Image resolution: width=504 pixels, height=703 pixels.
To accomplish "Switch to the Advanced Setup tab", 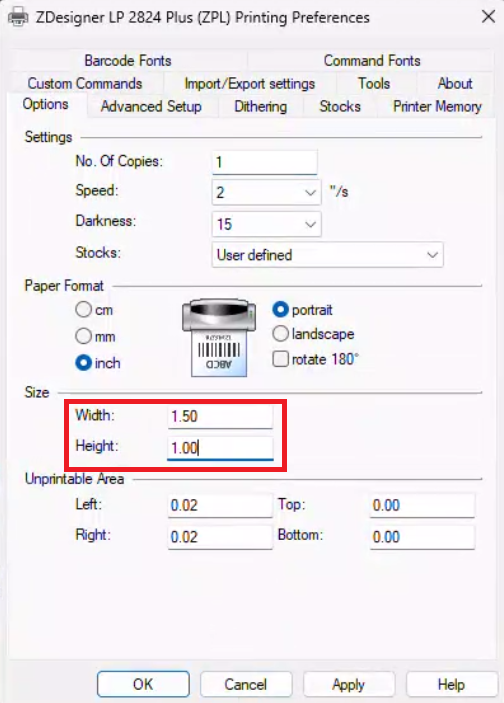I will [151, 107].
